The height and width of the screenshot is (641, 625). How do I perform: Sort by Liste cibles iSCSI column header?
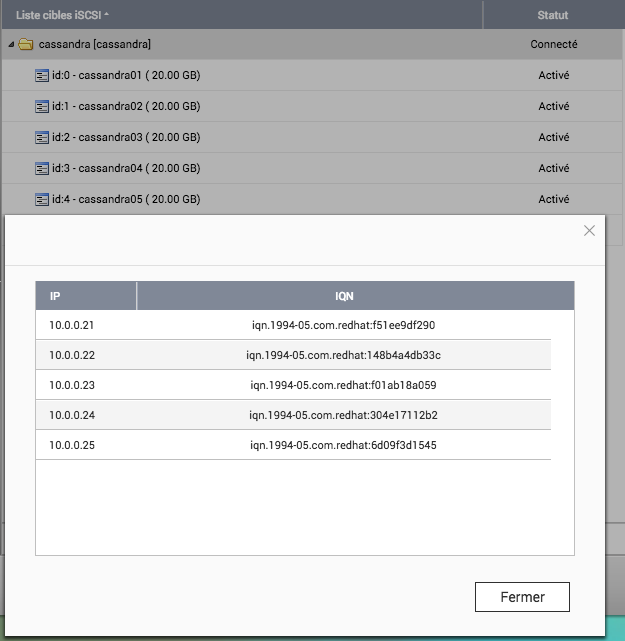pos(242,15)
